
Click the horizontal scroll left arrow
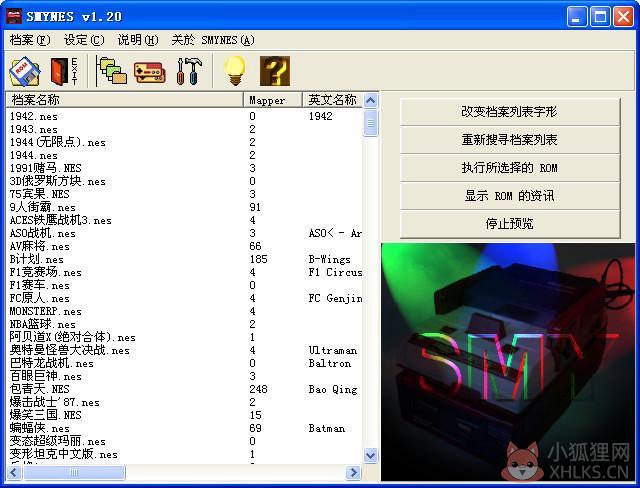click(x=13, y=472)
